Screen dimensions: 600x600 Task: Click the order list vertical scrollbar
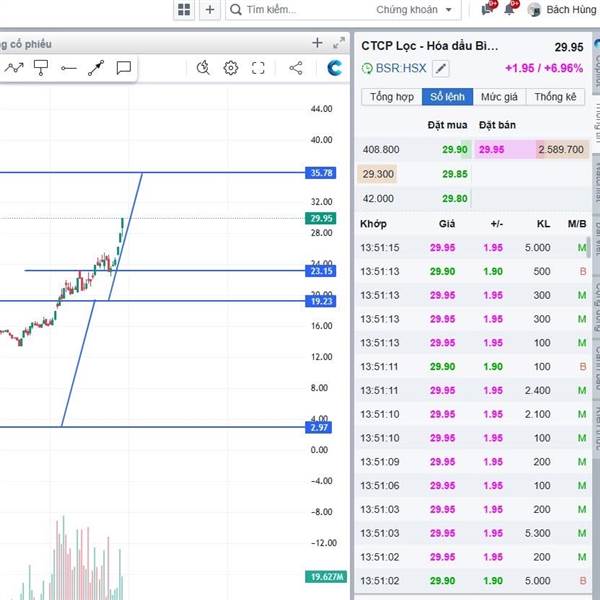pyautogui.click(x=589, y=248)
